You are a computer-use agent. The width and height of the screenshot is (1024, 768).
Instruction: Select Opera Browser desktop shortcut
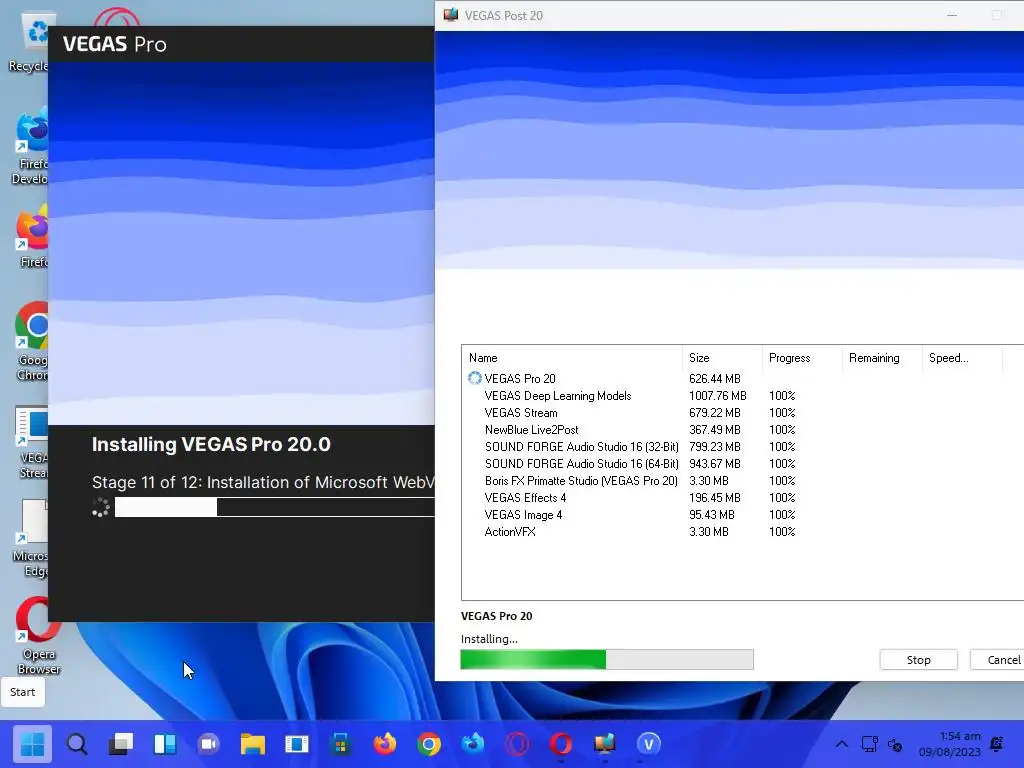38,635
